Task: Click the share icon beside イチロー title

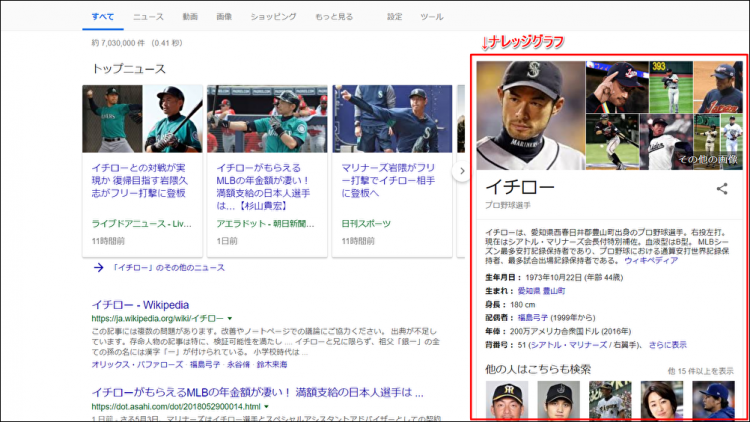Action: [722, 189]
